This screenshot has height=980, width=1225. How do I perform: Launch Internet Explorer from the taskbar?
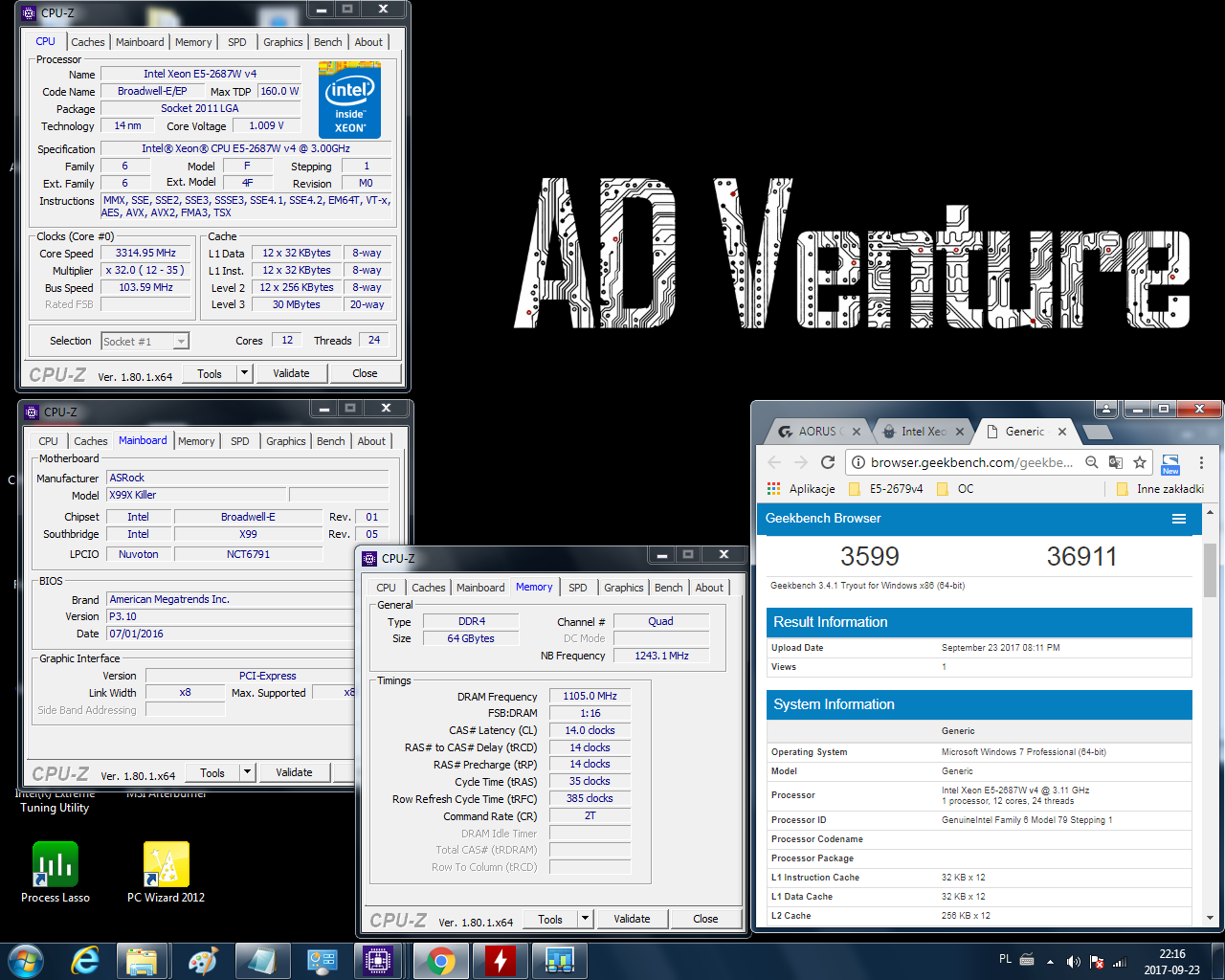click(x=85, y=960)
